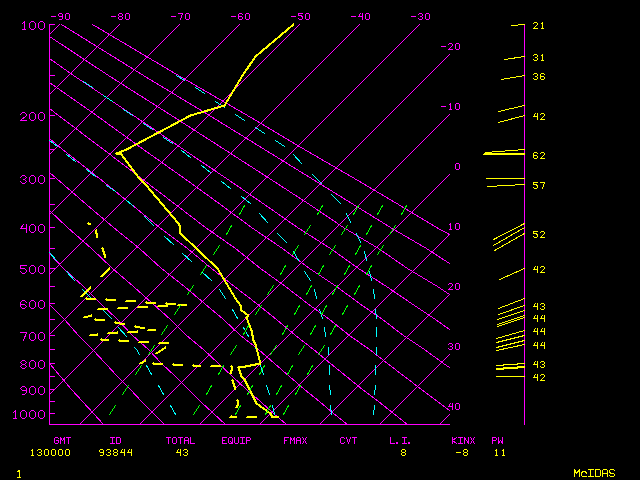The image size is (640, 480).
Task: Click the wind speed value 57
Action: [x=538, y=186]
